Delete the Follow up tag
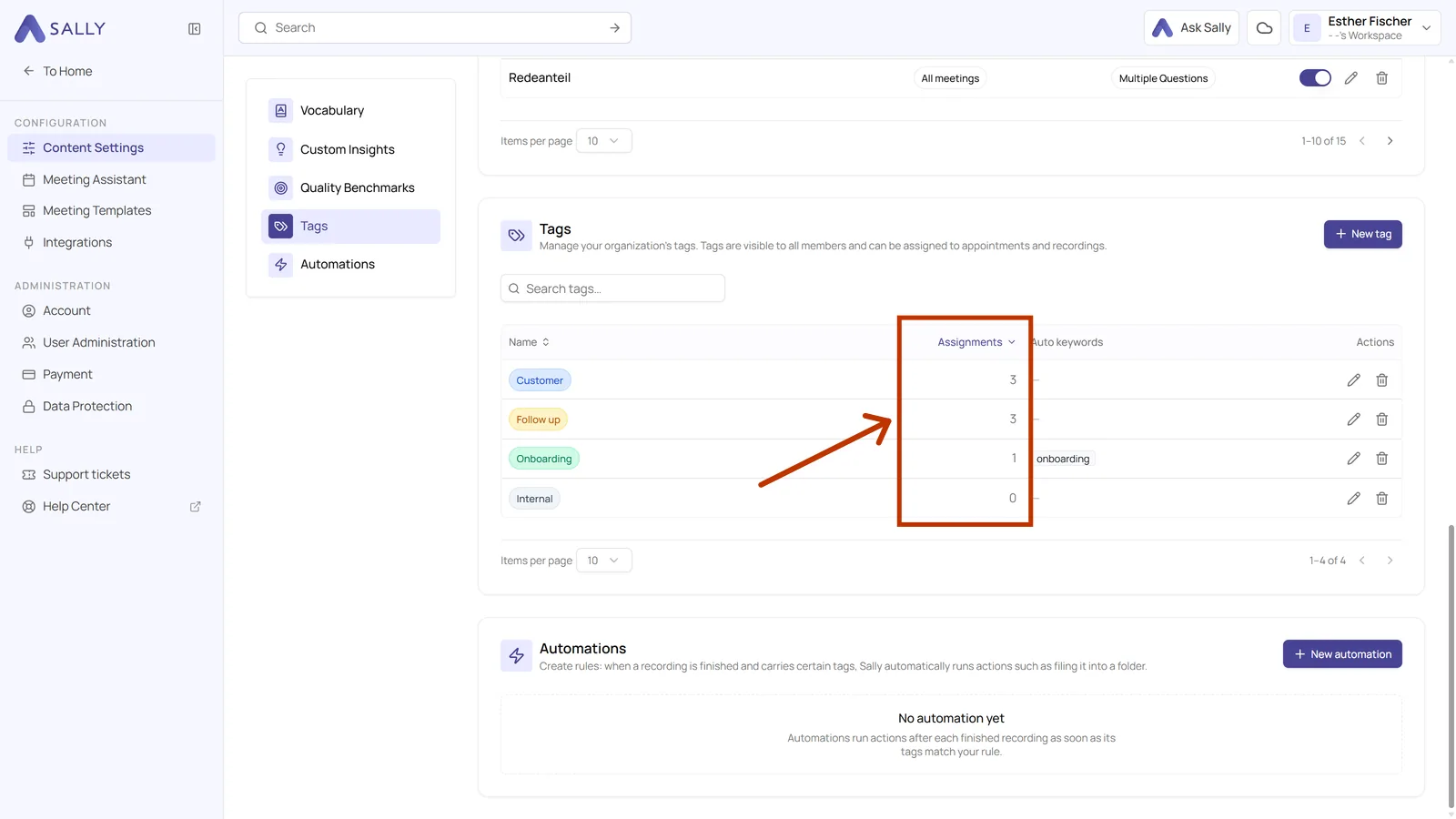The image size is (1456, 819). pos(1381,420)
